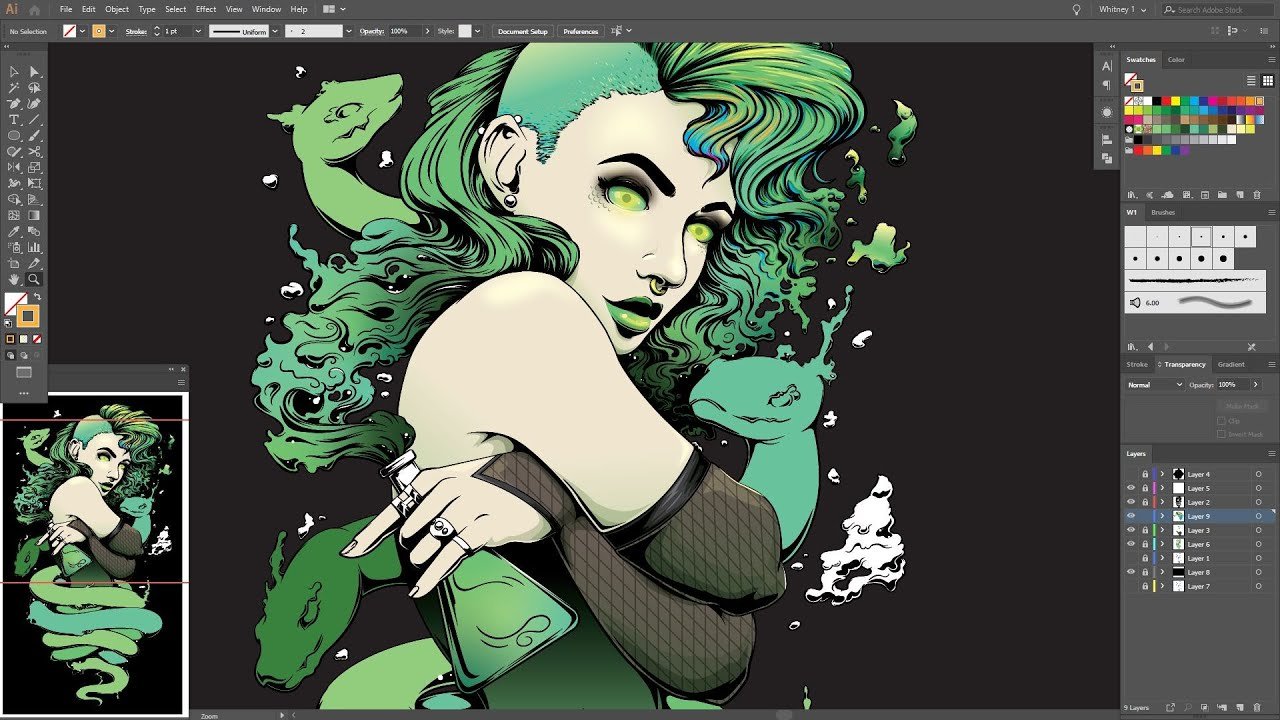Hide Layer 8 visibility eye

[x=1131, y=572]
